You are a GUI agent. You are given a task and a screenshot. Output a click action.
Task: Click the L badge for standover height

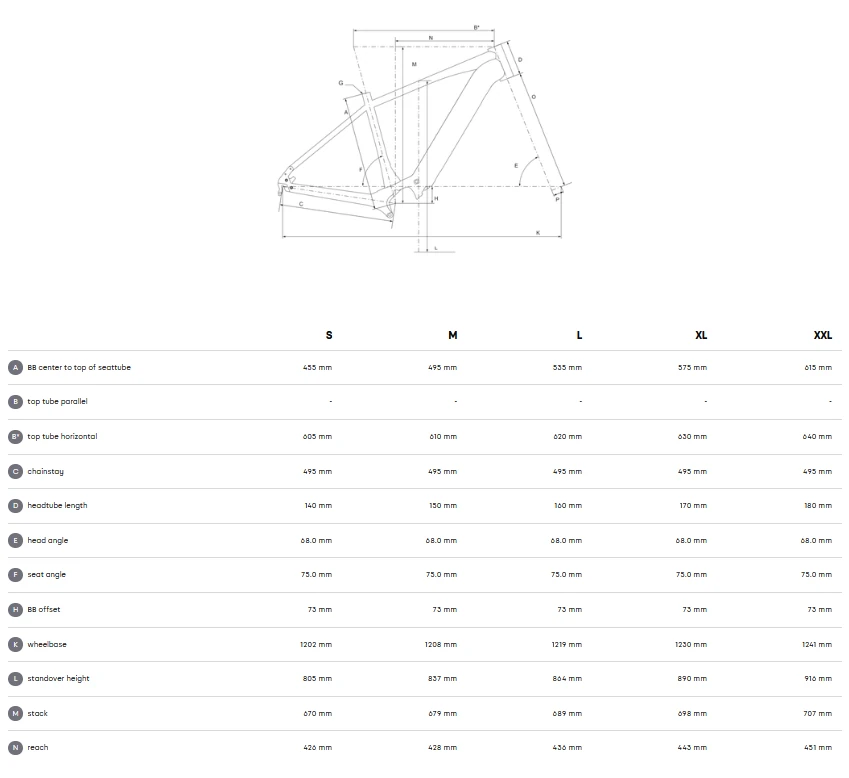click(x=15, y=678)
